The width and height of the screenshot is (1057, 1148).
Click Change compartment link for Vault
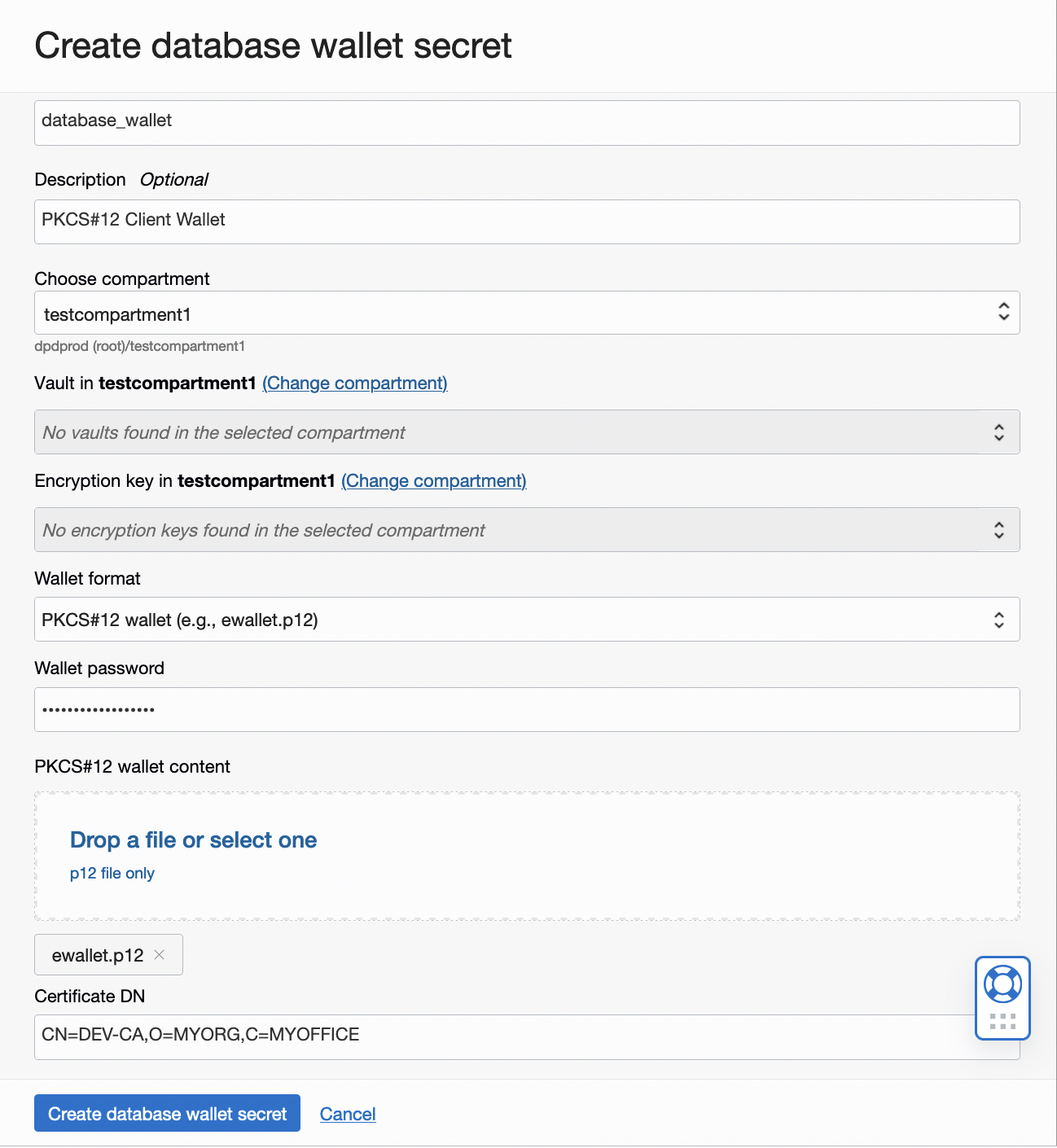pyautogui.click(x=355, y=383)
